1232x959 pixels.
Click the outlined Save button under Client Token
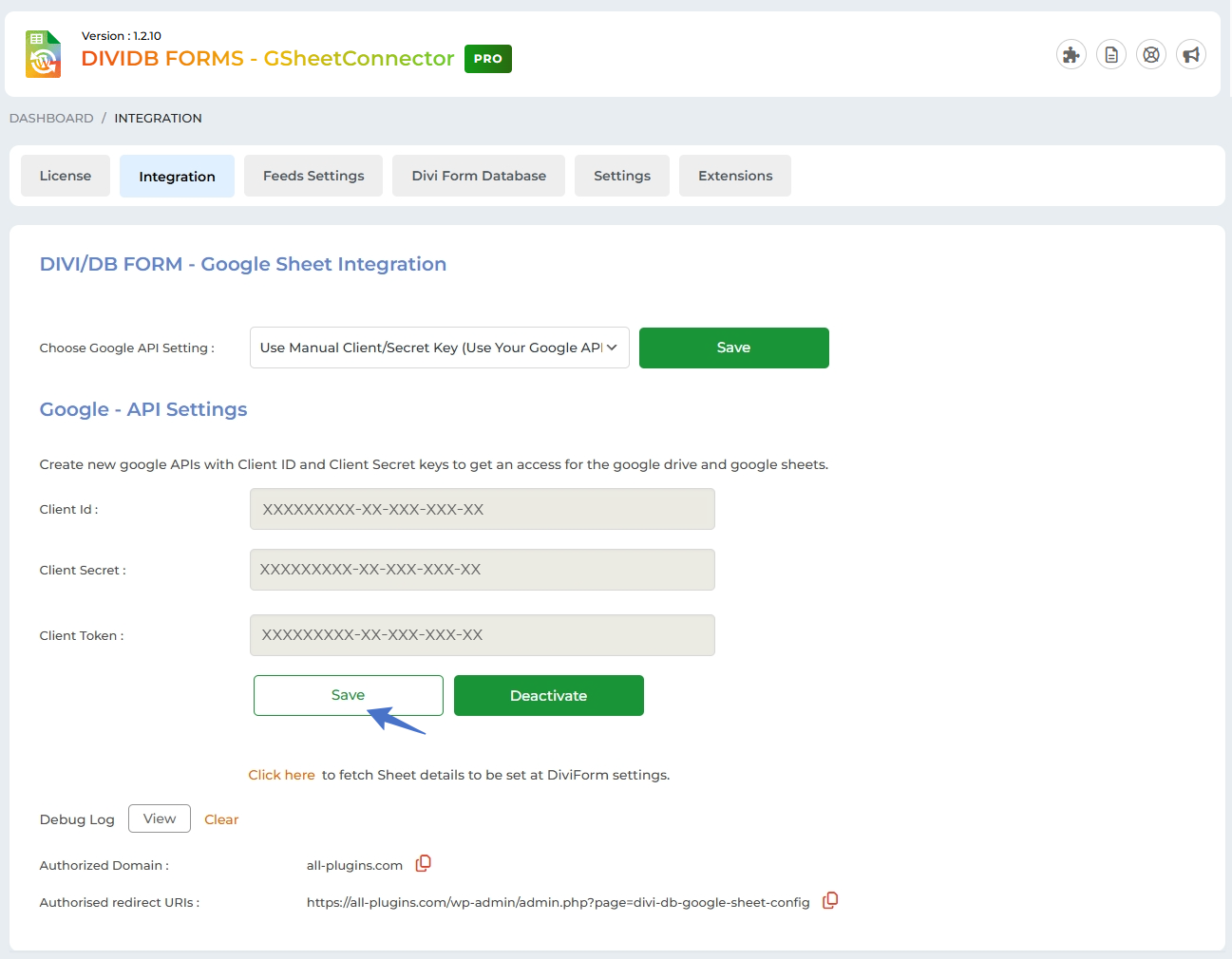point(348,695)
